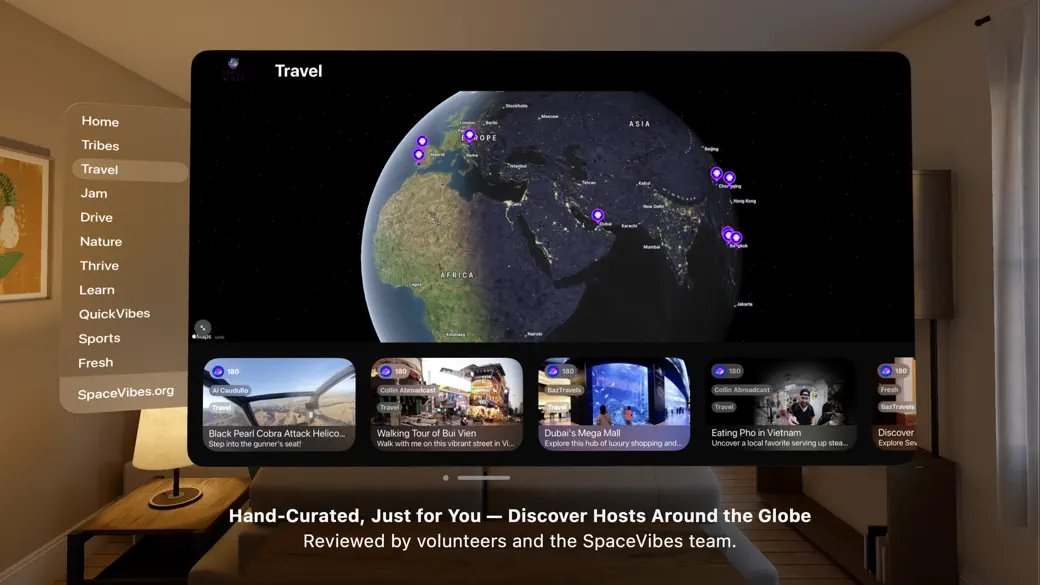Viewport: 1040px width, 585px height.
Task: Click the 180 badge on Dubai's Mega Mall card
Action: pyautogui.click(x=561, y=371)
